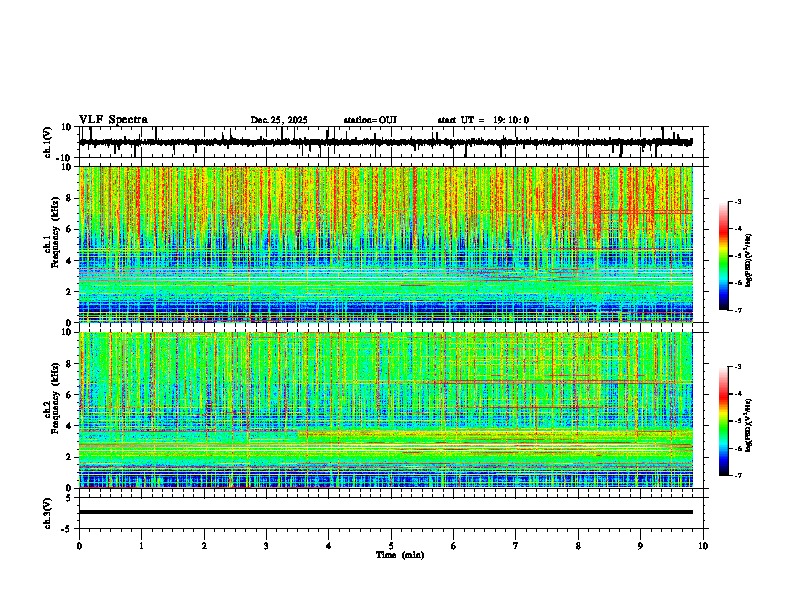Click the time axis tick label "5"
This screenshot has width=792, height=612.
[x=391, y=546]
